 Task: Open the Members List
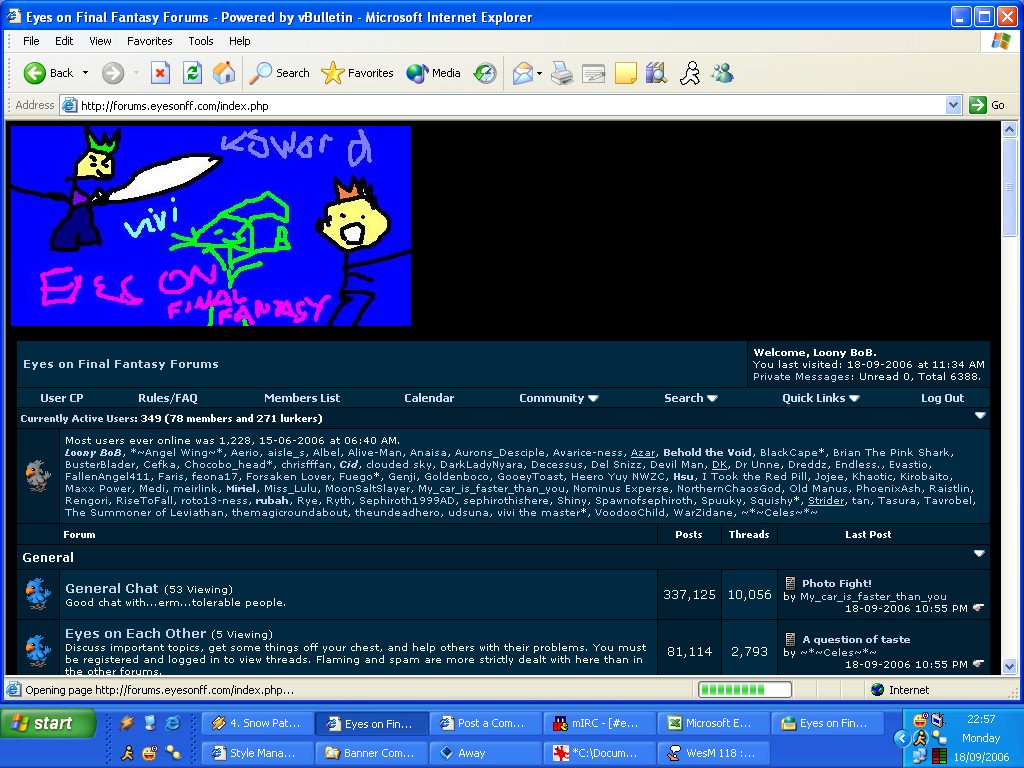click(302, 398)
